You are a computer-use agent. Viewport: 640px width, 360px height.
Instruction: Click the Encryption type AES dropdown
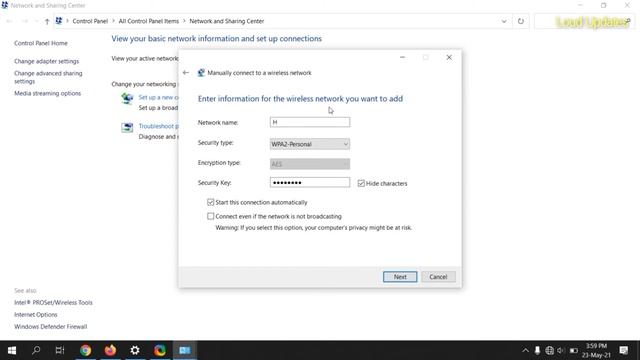(310, 164)
